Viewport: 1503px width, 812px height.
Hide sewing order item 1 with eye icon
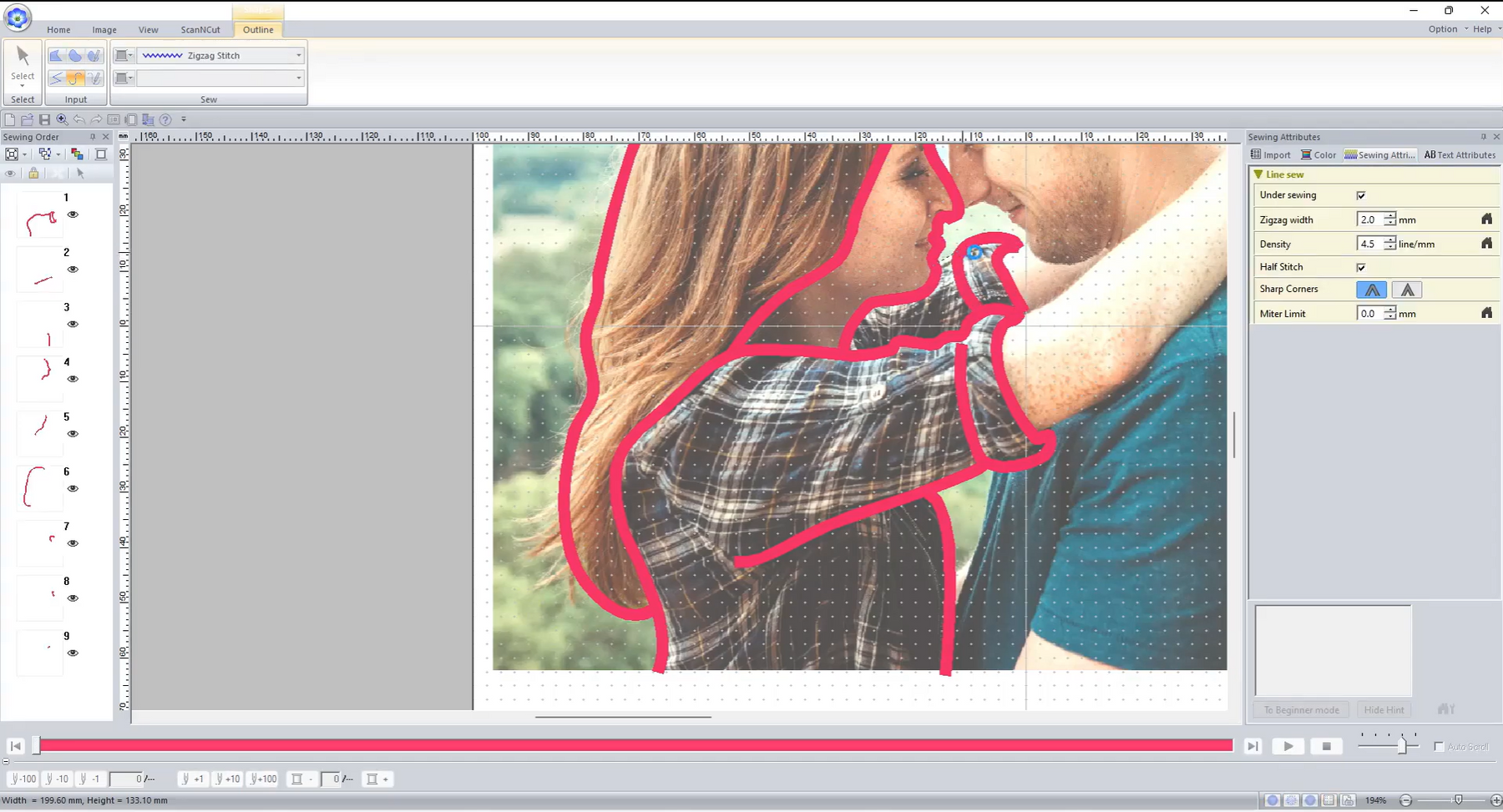(x=73, y=214)
